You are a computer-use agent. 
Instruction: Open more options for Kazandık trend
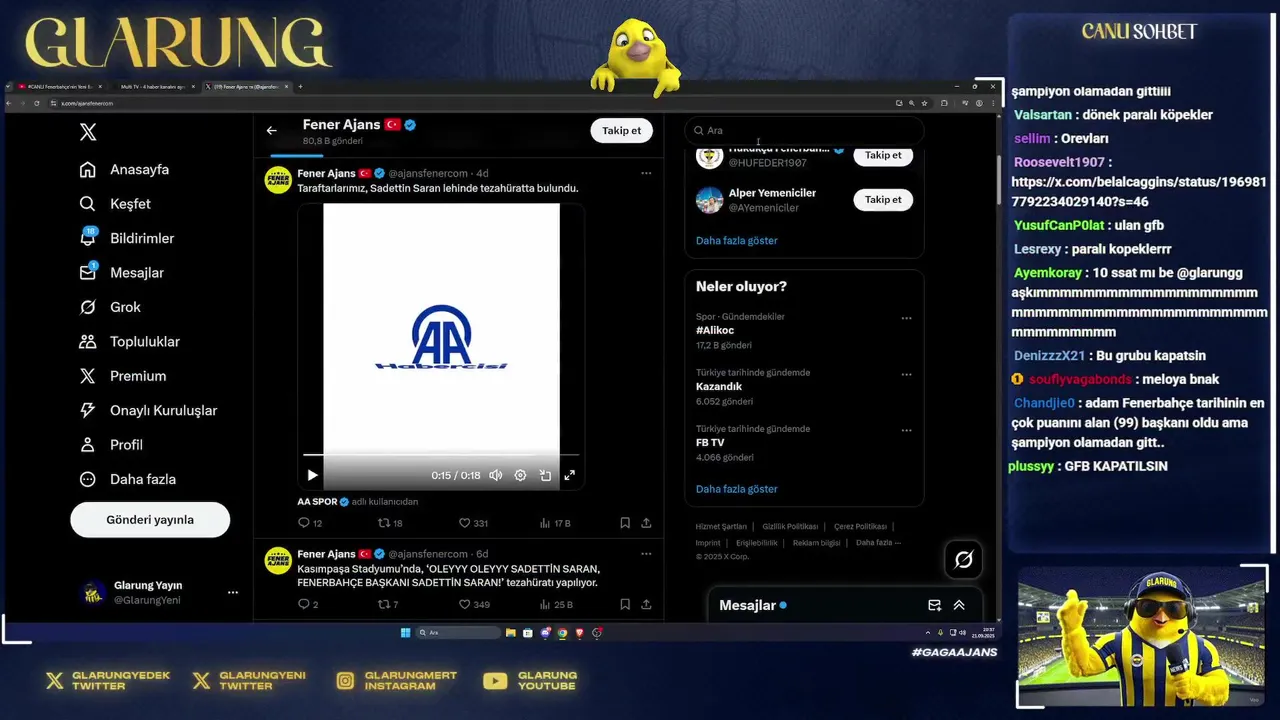tap(906, 375)
